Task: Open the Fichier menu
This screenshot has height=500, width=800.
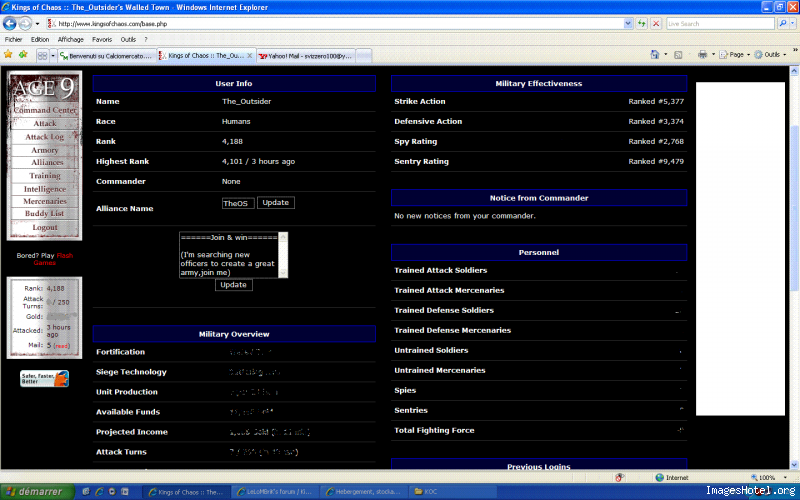Action: point(13,39)
